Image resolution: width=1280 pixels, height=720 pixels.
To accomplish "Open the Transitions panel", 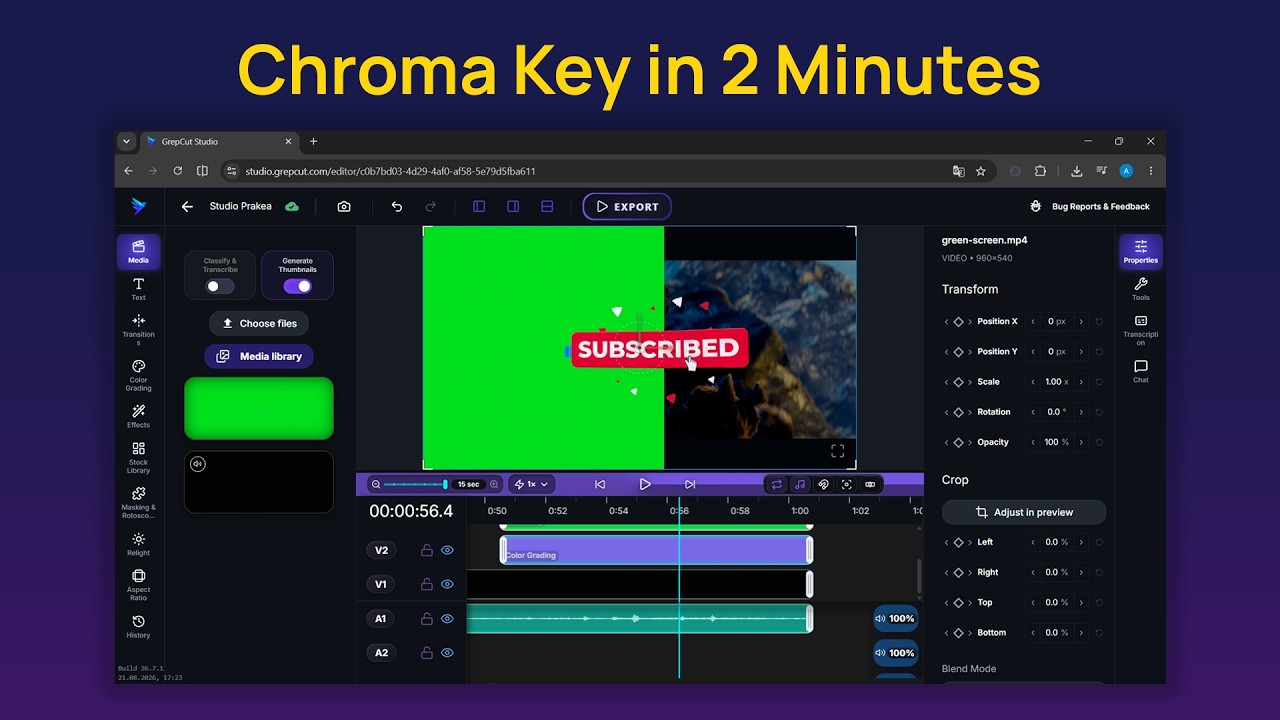I will pos(138,329).
